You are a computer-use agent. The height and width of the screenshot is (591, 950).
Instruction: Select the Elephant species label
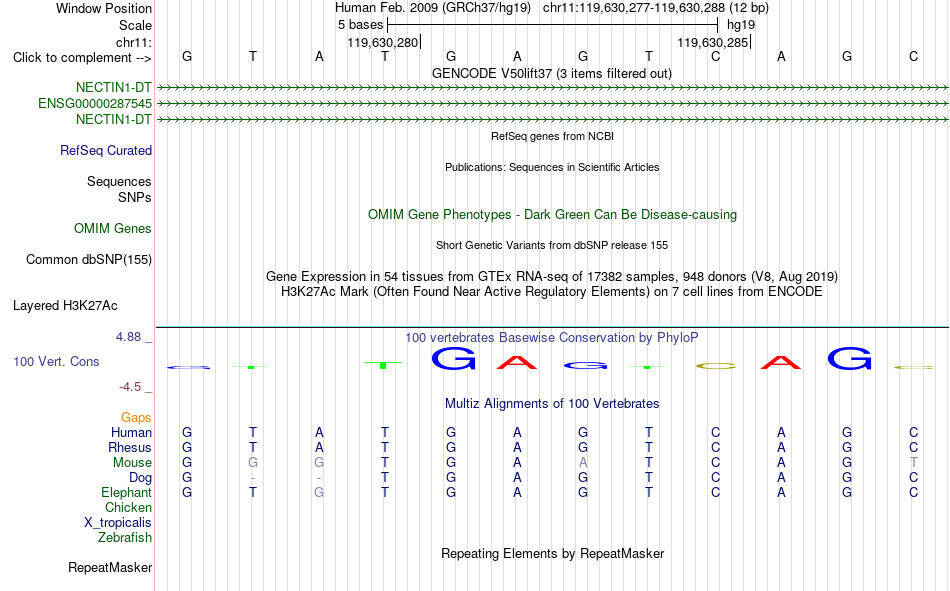point(127,492)
